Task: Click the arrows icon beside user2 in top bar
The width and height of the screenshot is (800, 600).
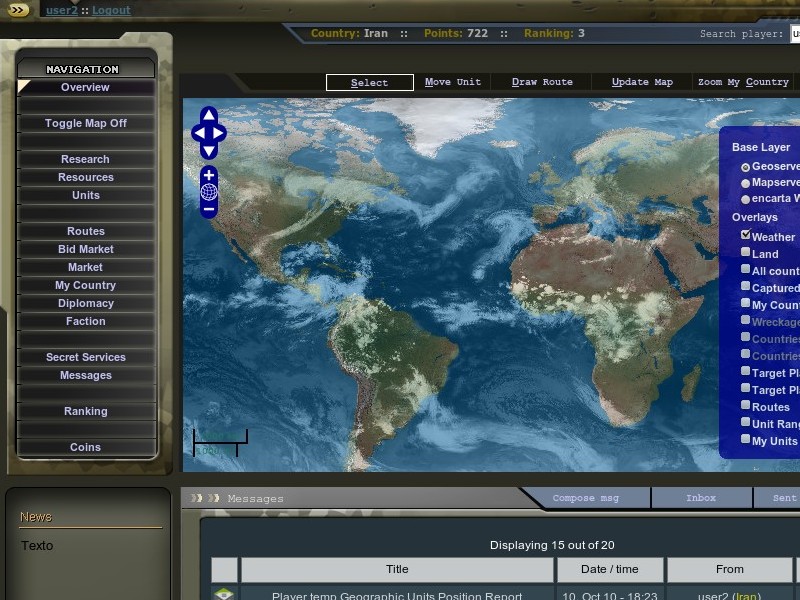Action: point(16,10)
